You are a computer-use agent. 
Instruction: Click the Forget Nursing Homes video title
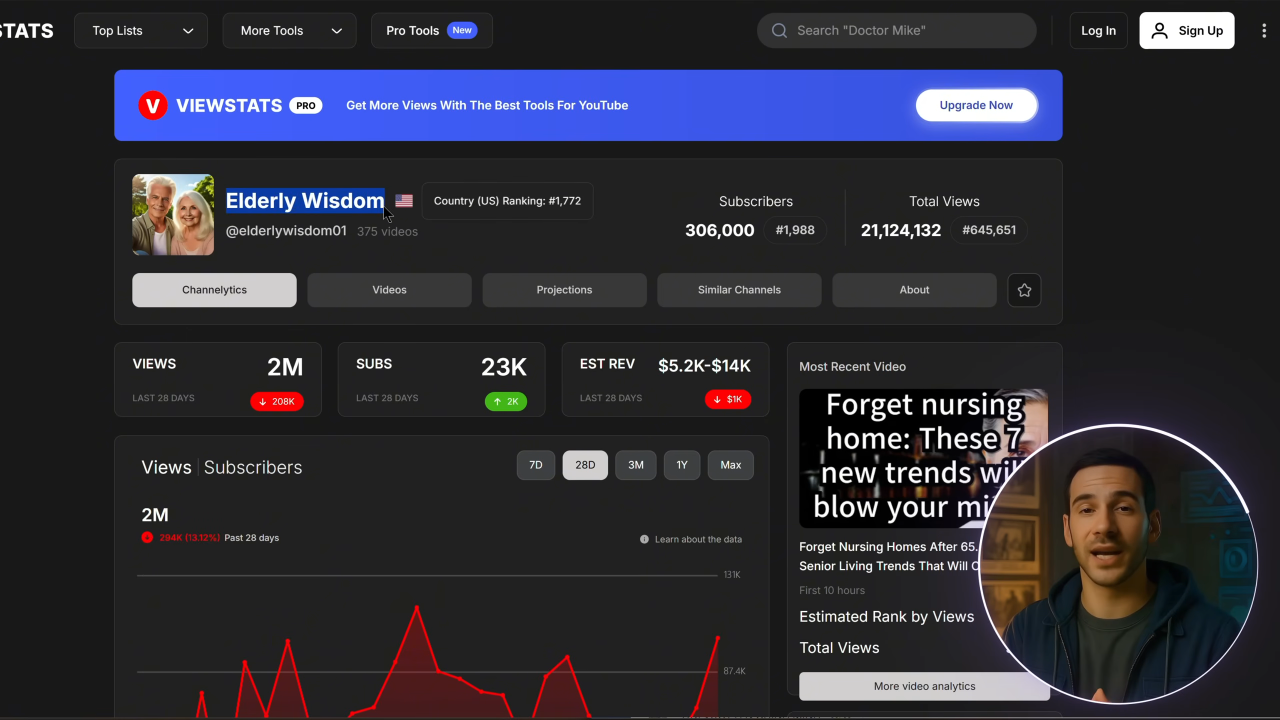coord(889,556)
